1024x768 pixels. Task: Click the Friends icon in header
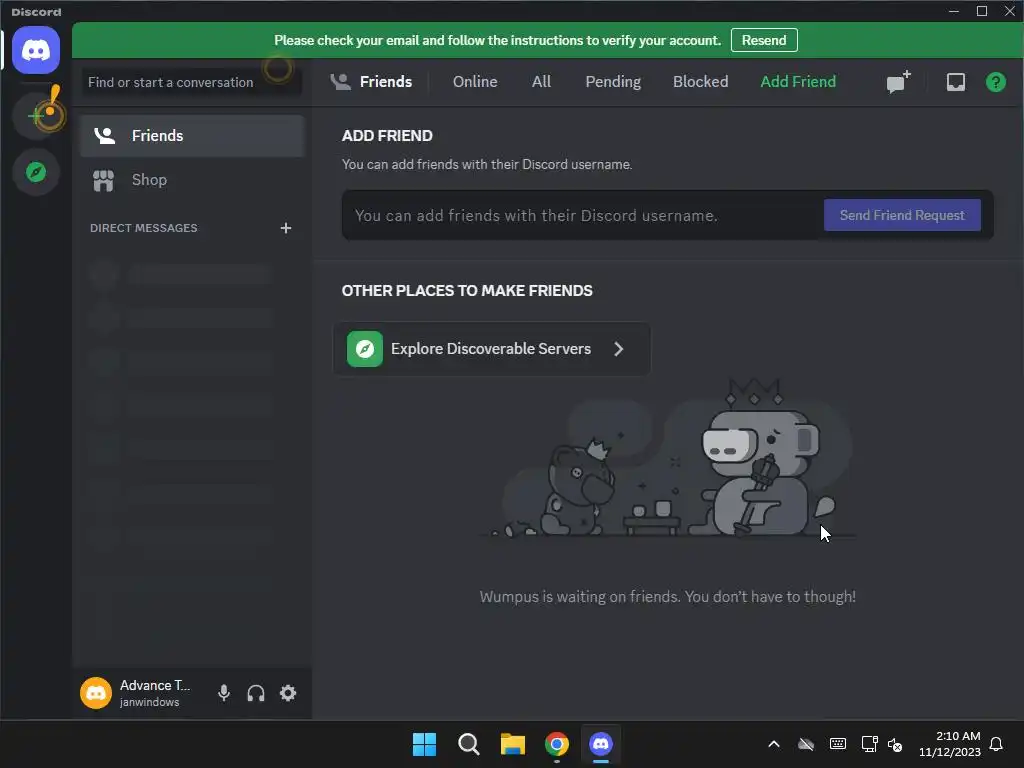click(340, 82)
